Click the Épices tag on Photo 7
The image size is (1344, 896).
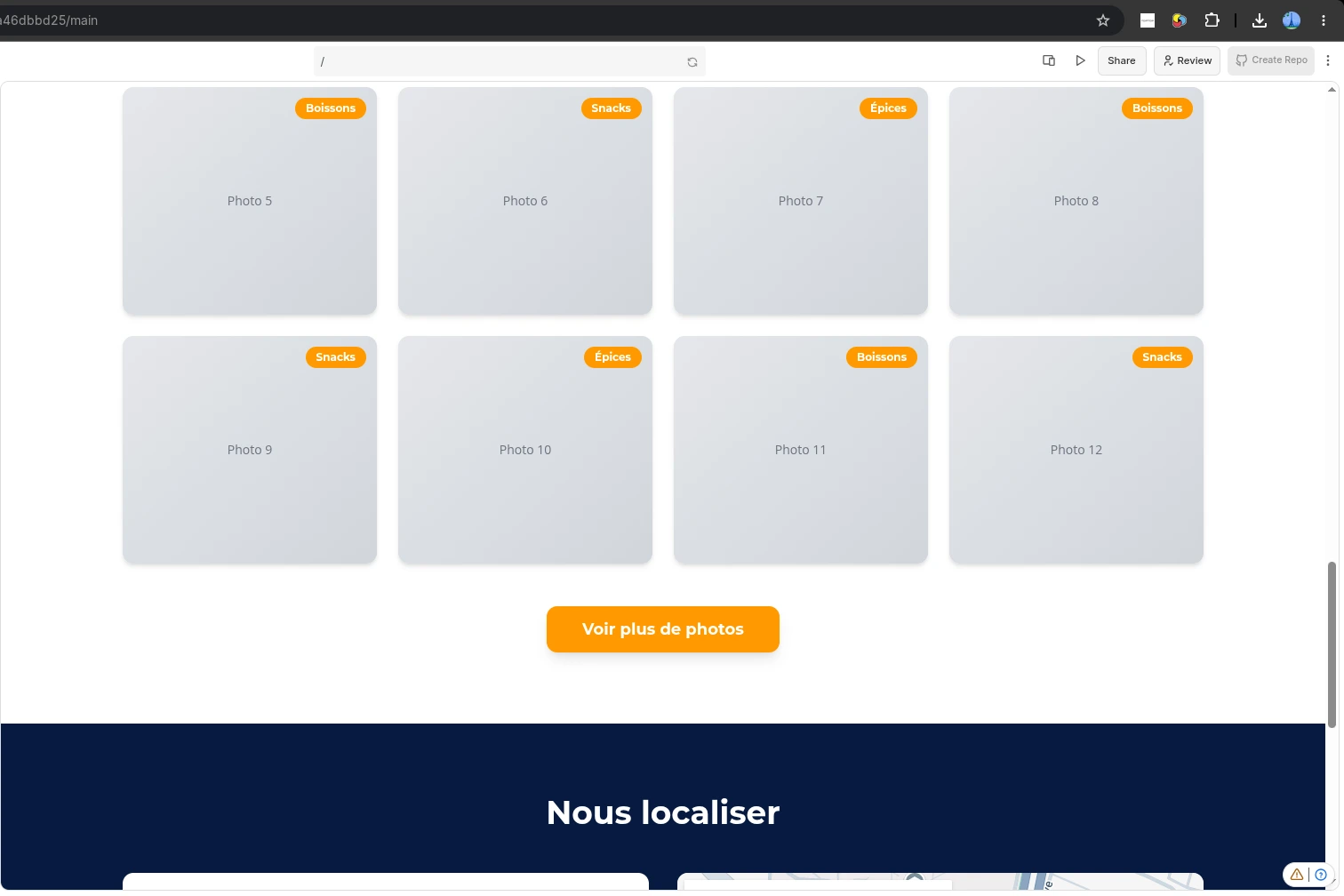(x=888, y=108)
